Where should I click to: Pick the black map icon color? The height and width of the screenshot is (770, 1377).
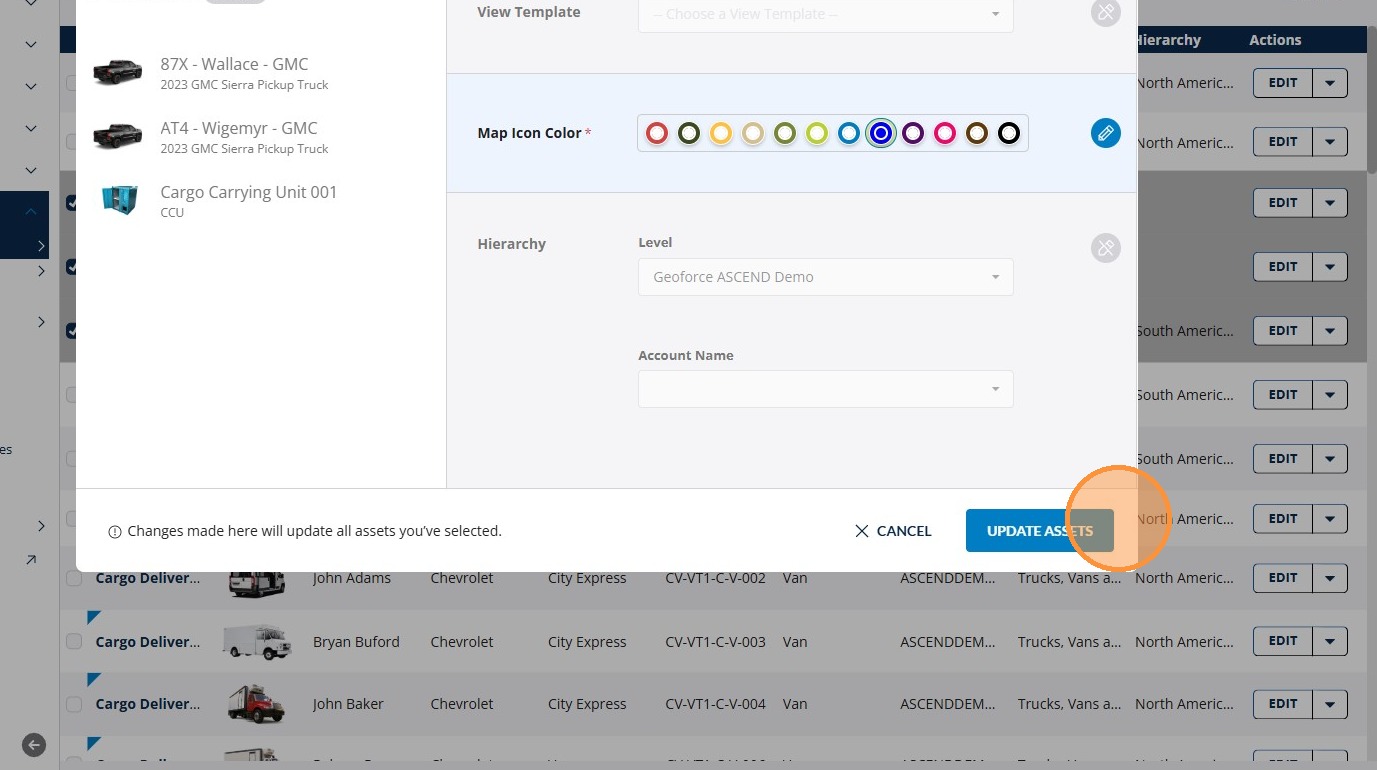click(1009, 133)
